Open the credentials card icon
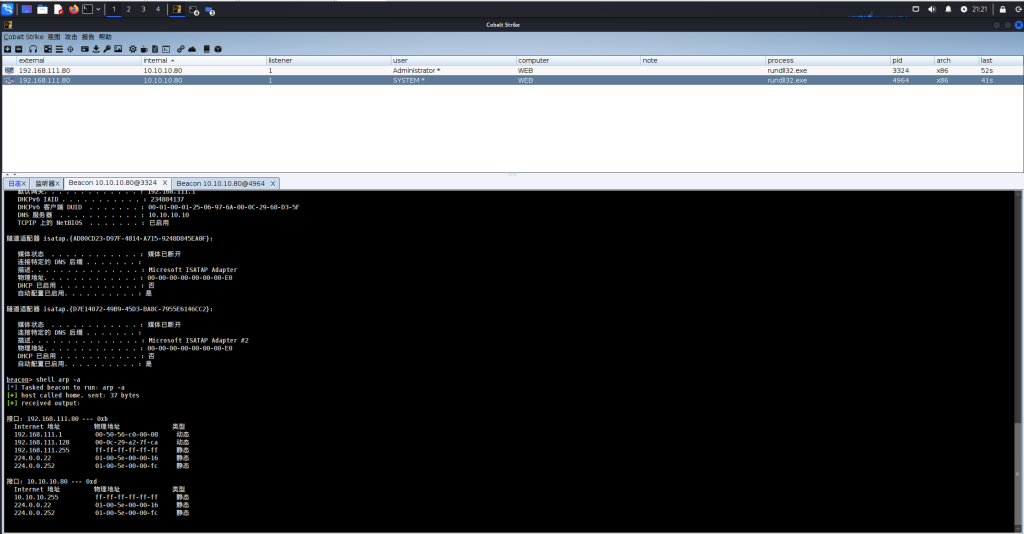The width and height of the screenshot is (1024, 534). (x=85, y=49)
